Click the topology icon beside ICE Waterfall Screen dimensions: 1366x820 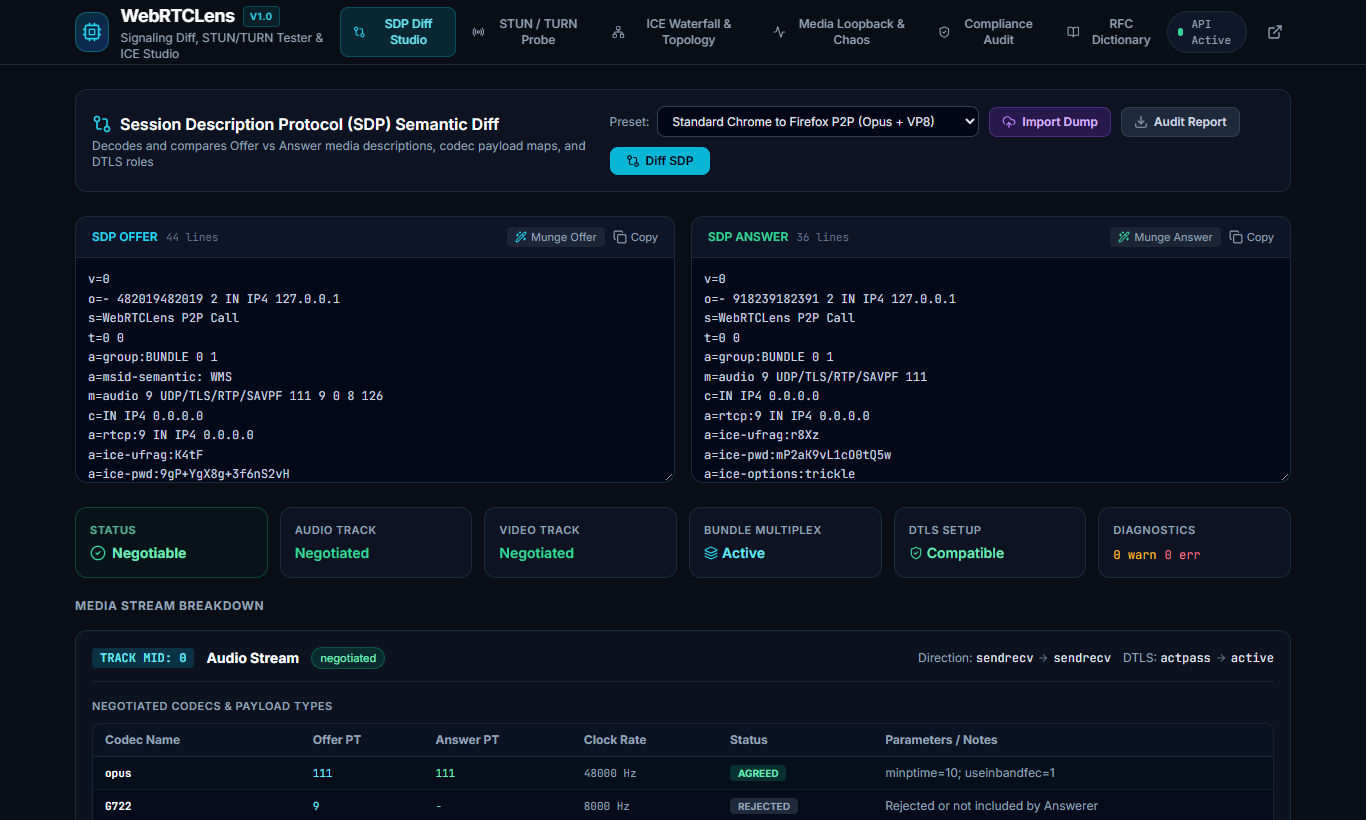pos(618,32)
